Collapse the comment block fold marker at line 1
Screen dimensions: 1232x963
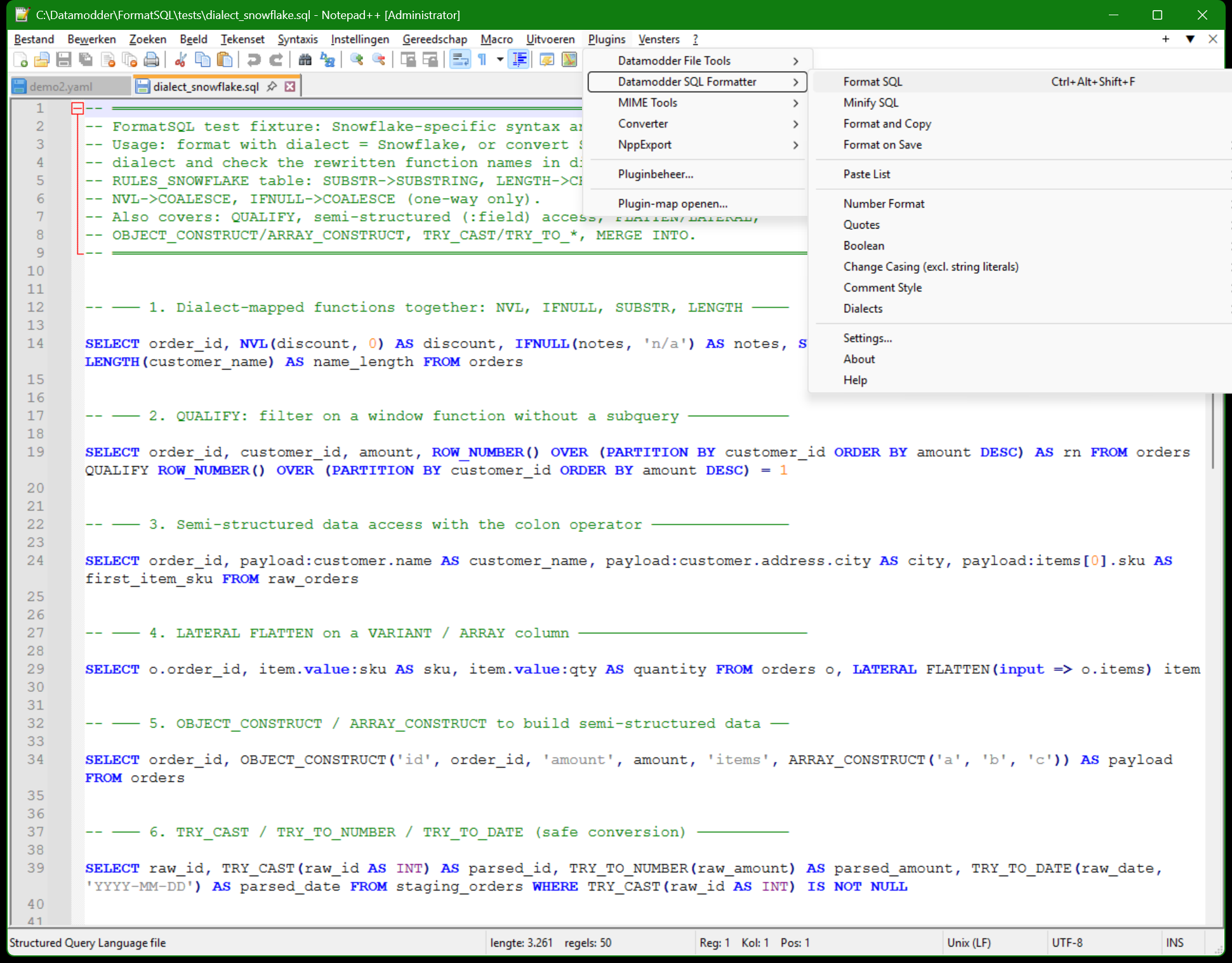coord(77,109)
